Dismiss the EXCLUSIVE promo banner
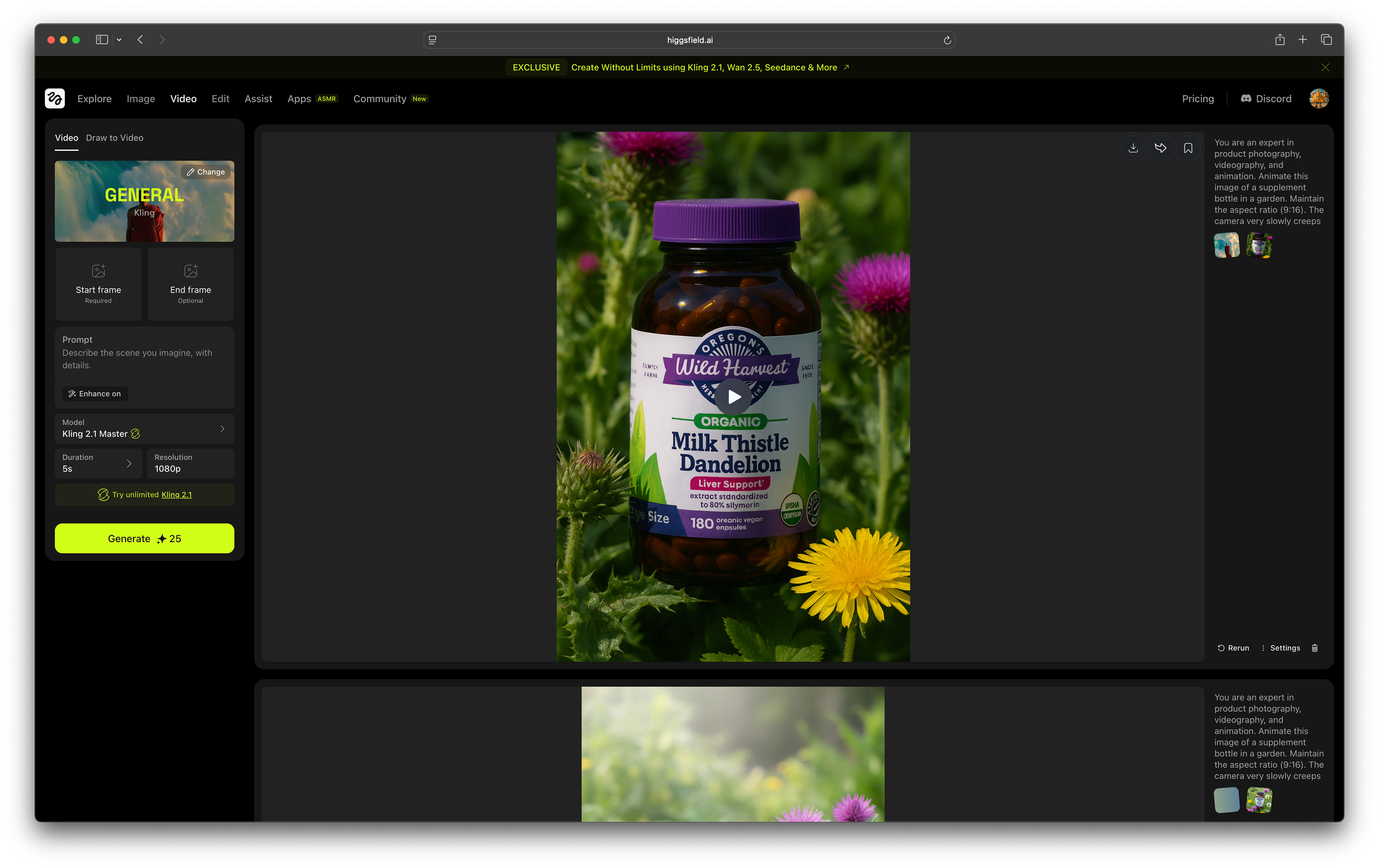The height and width of the screenshot is (868, 1379). (1325, 67)
